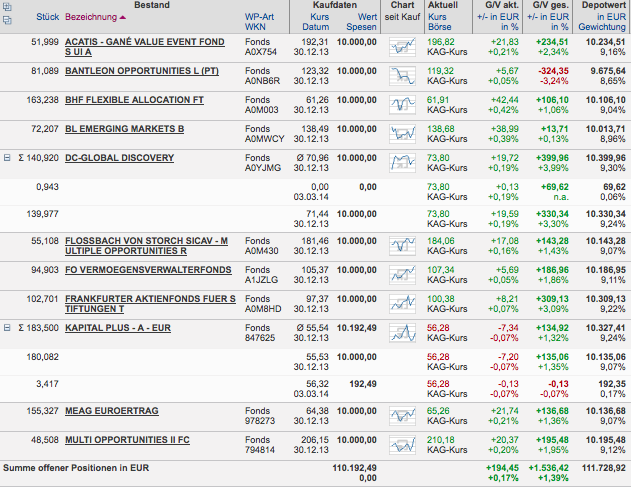Open FRANKFURTER AKTIENFONDS FUER STIFTUNGEN T link
The width and height of the screenshot is (631, 487).
(151, 304)
